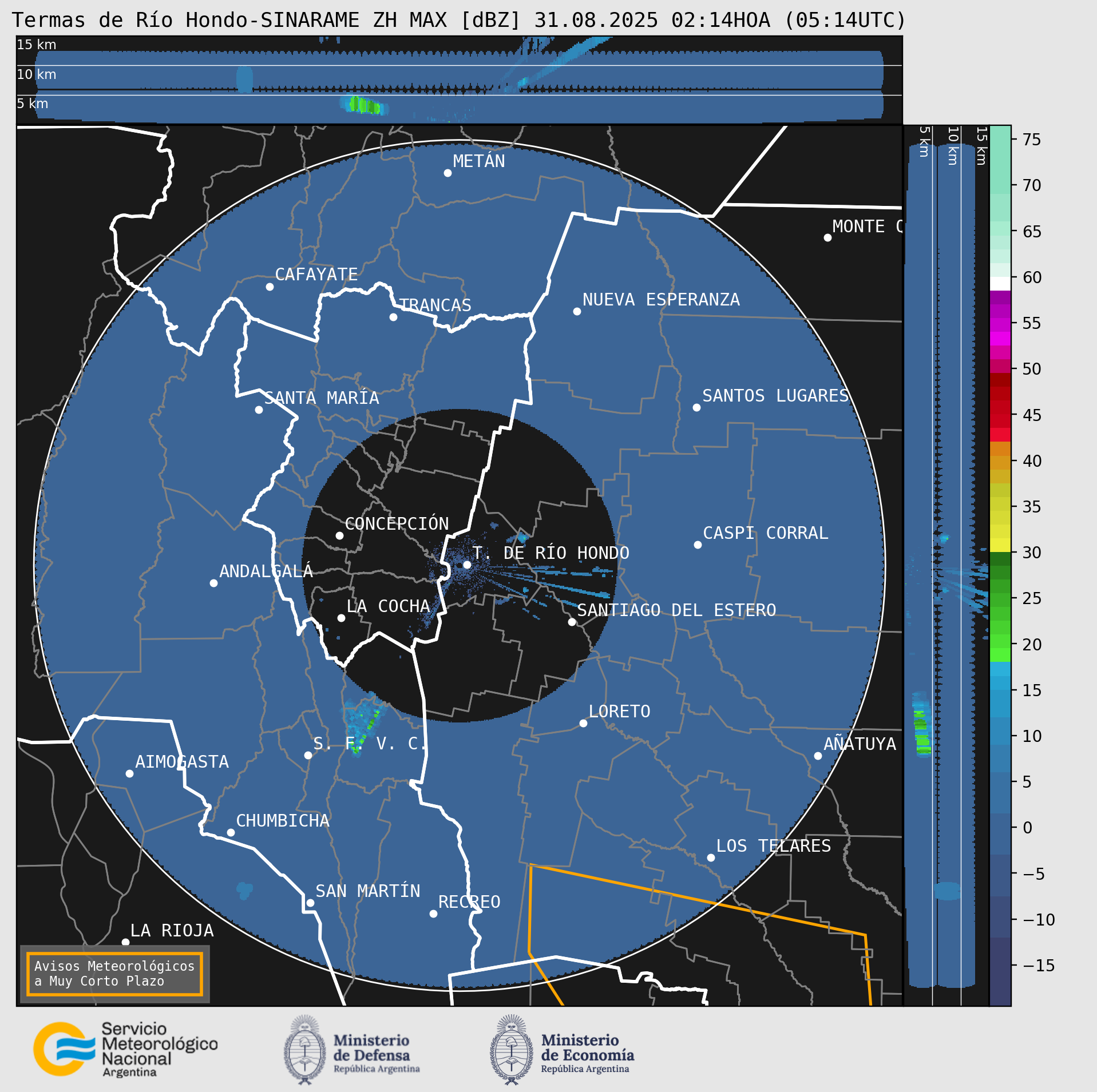Click the Ministerio de Defensa crest
1097x1092 pixels.
[304, 1049]
